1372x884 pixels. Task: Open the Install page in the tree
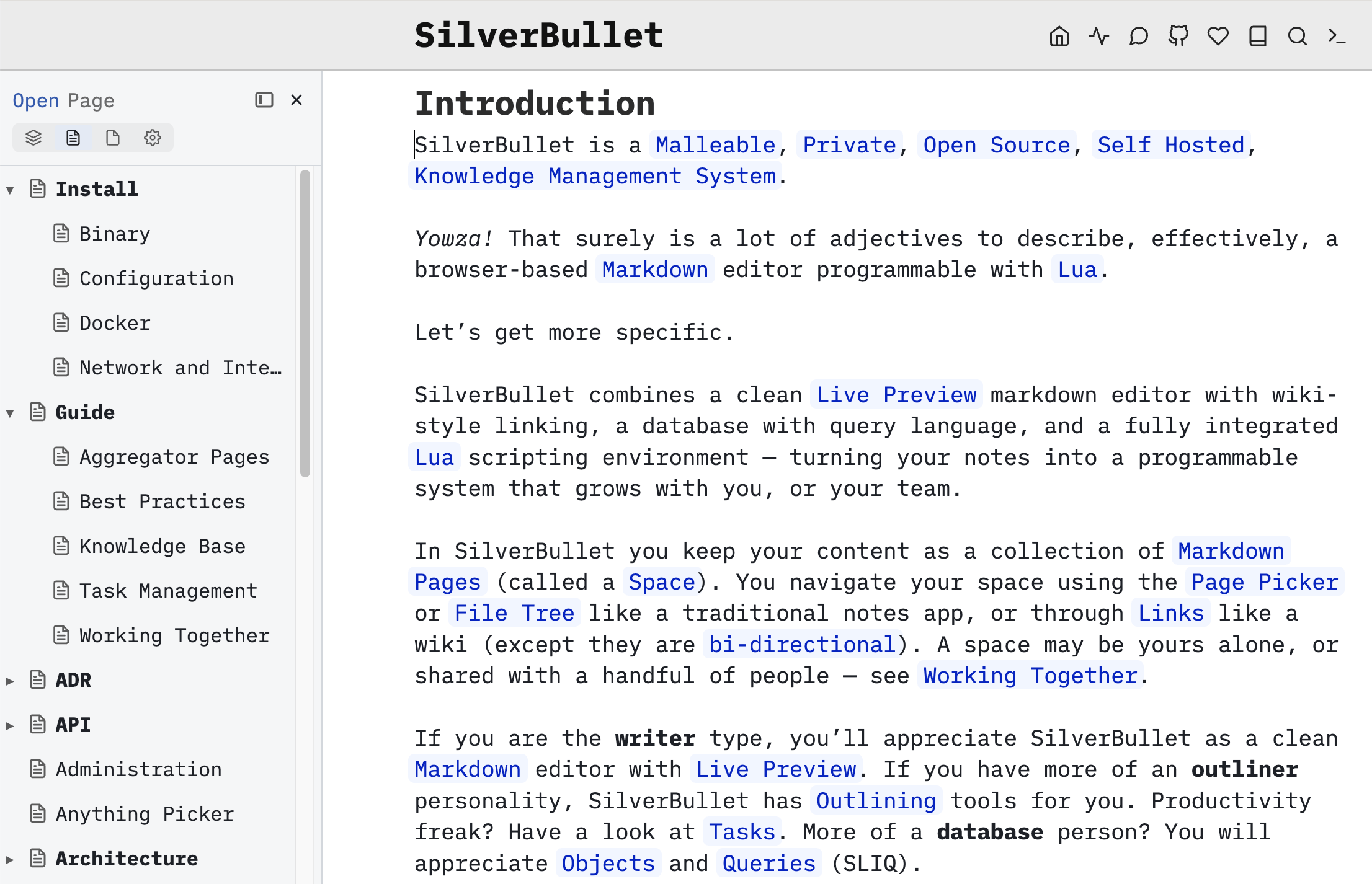pyautogui.click(x=97, y=189)
